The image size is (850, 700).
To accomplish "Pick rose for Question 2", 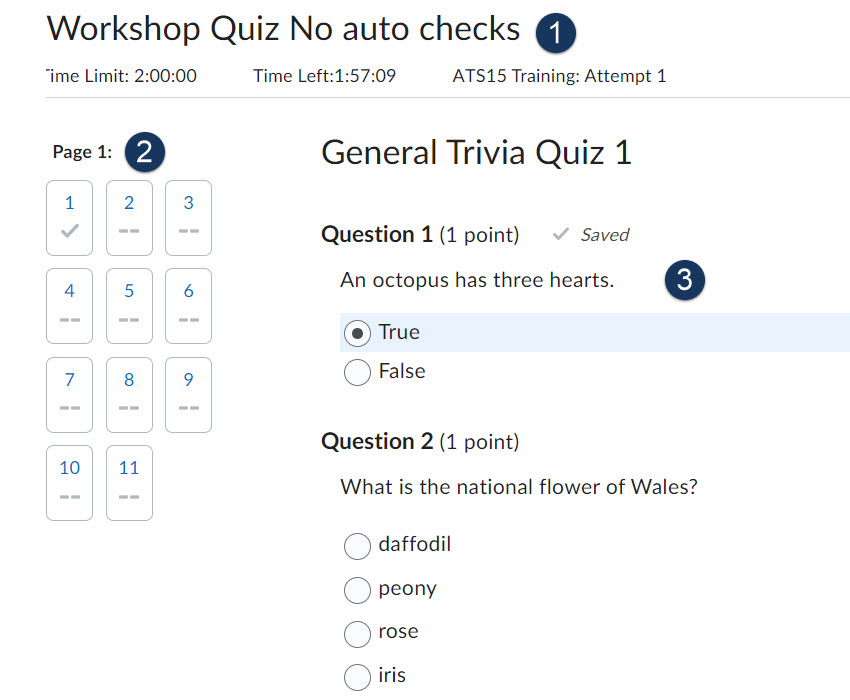I will (x=357, y=633).
